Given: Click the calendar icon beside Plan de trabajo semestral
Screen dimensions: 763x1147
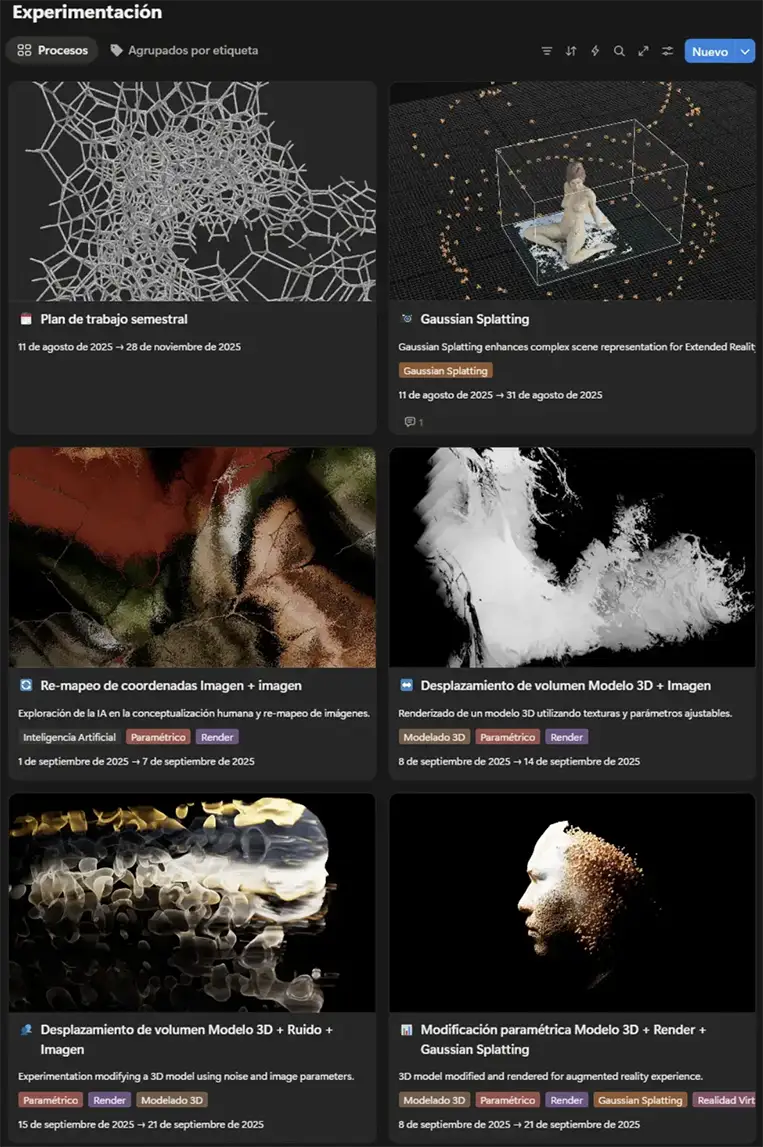Looking at the screenshot, I should [26, 319].
